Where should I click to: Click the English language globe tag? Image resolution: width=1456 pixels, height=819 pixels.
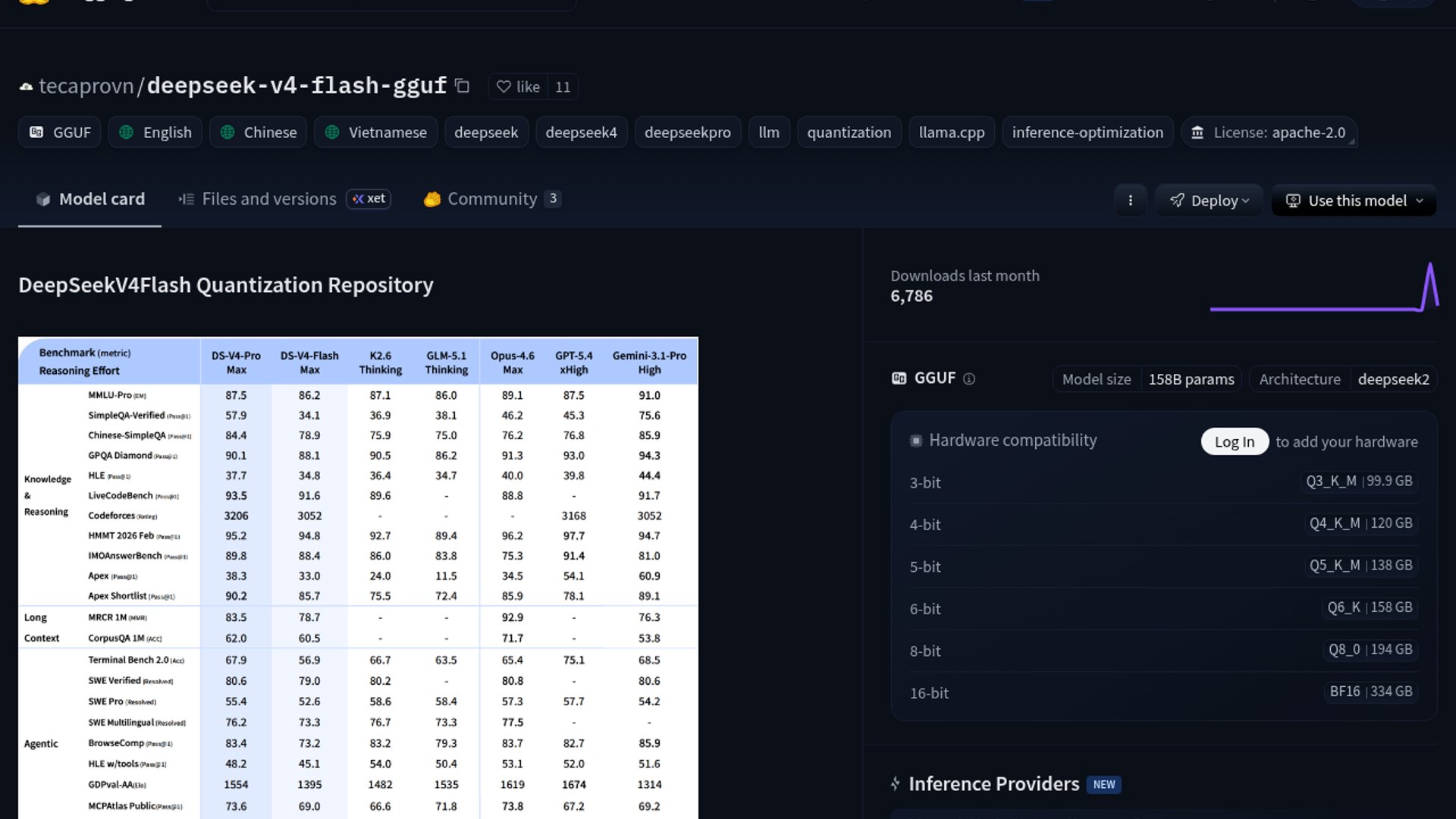[155, 133]
